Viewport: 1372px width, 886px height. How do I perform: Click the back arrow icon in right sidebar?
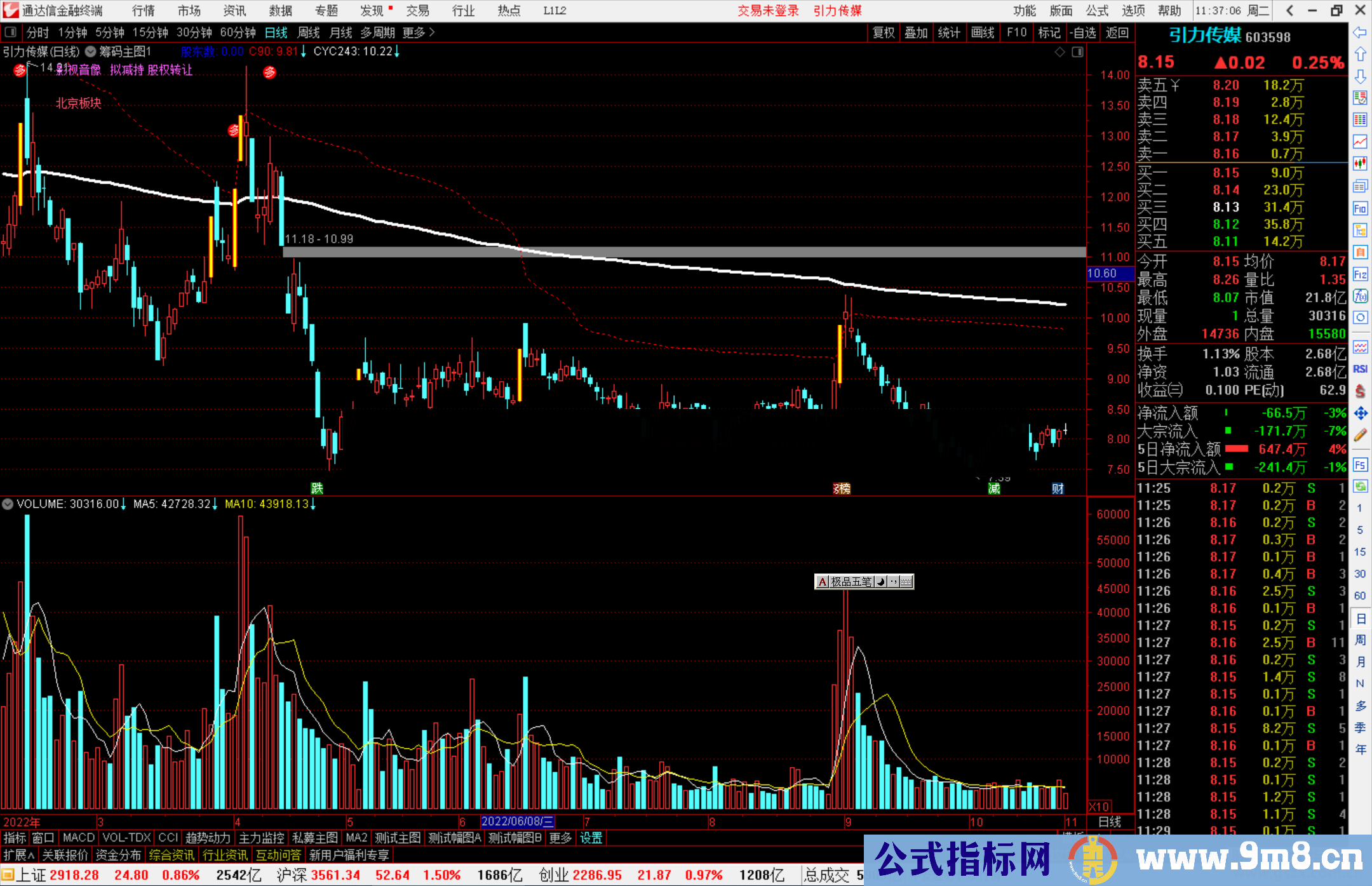pos(1360,32)
